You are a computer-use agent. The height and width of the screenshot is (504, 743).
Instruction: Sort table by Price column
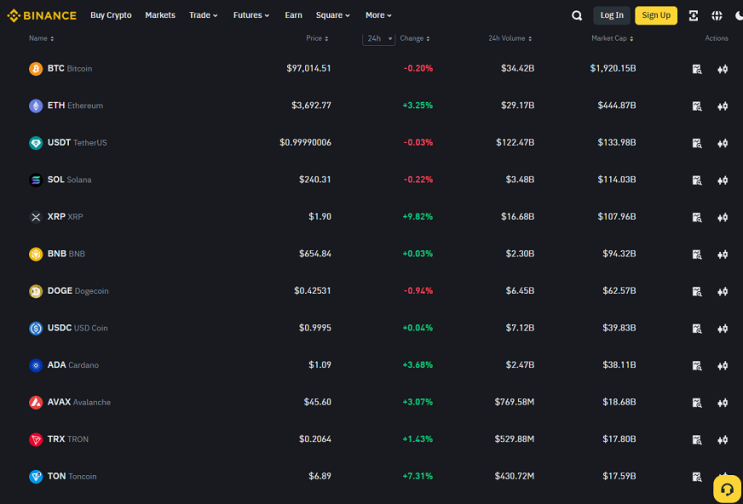[317, 38]
